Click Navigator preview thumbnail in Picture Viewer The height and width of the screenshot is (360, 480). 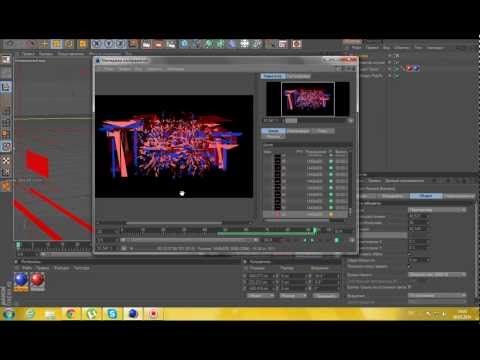[308, 99]
